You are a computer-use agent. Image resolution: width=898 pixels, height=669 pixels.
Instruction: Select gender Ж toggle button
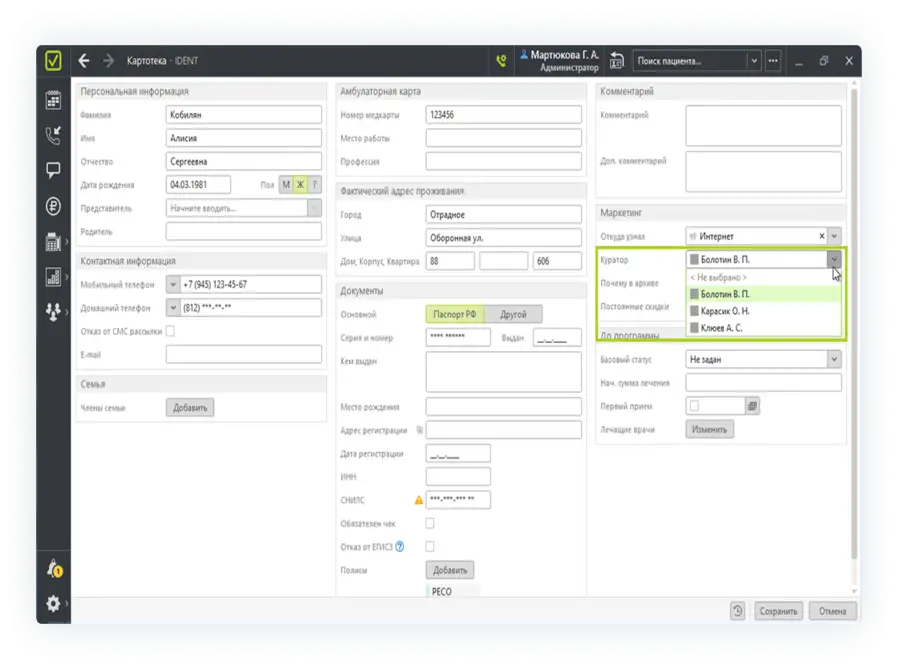(x=299, y=185)
